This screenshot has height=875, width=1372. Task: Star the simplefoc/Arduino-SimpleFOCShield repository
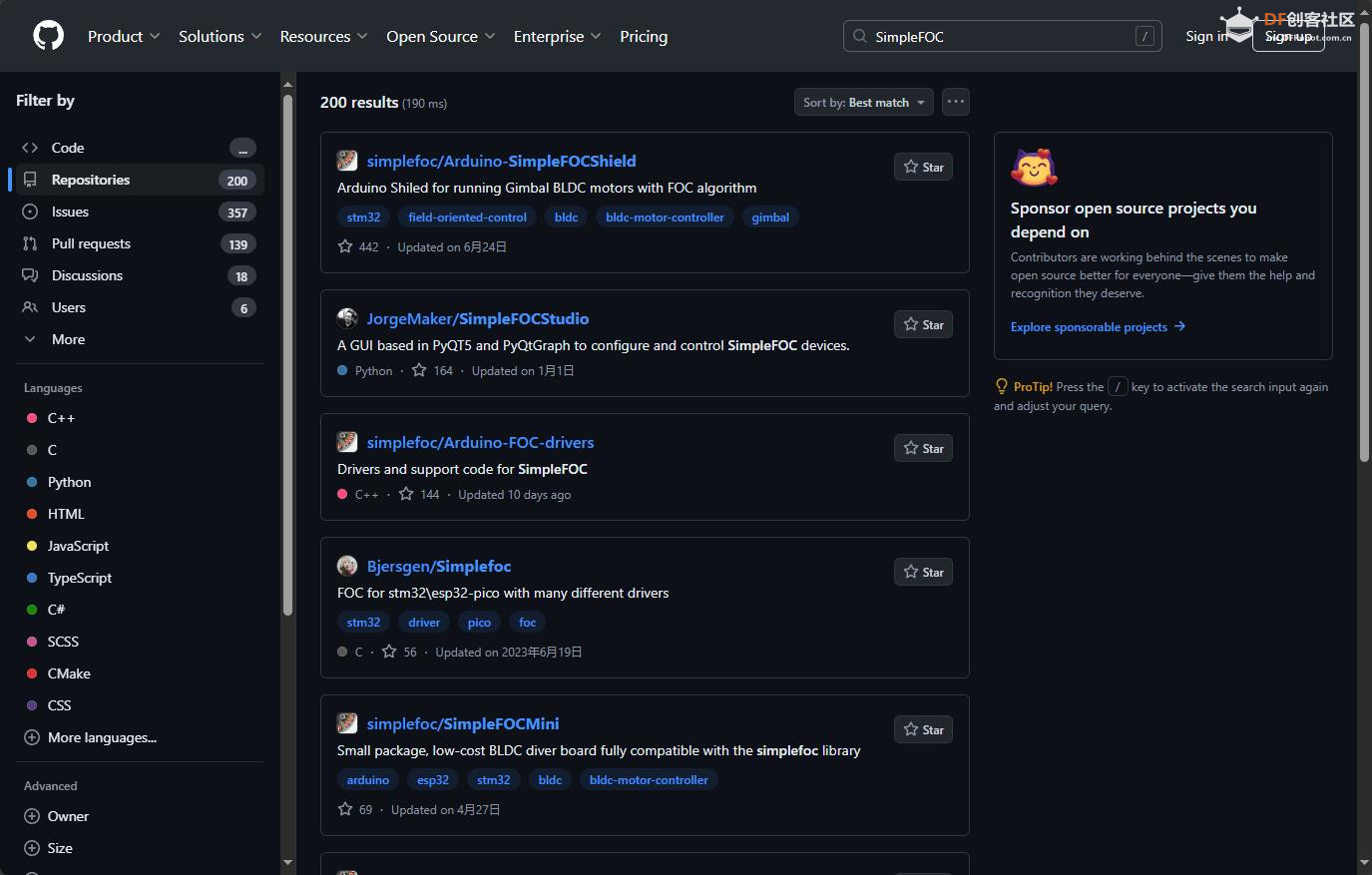click(x=923, y=167)
